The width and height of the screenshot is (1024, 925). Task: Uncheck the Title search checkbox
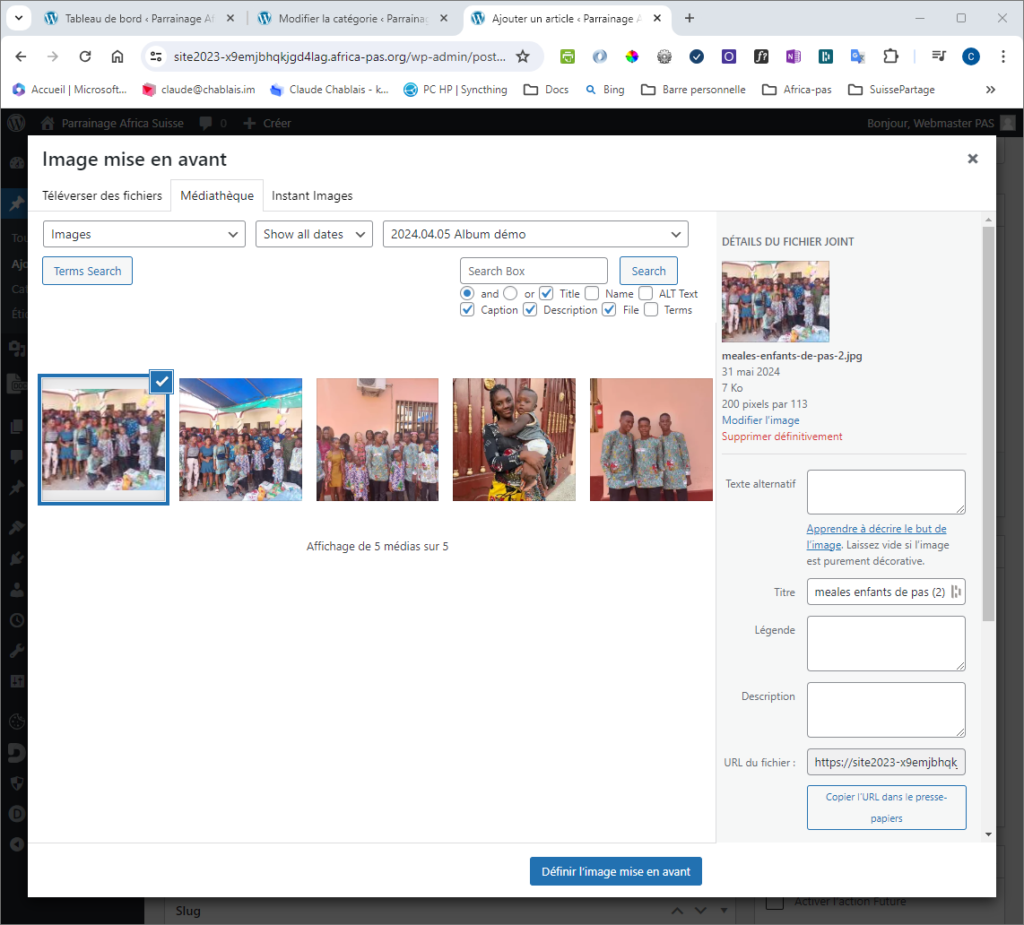click(546, 294)
